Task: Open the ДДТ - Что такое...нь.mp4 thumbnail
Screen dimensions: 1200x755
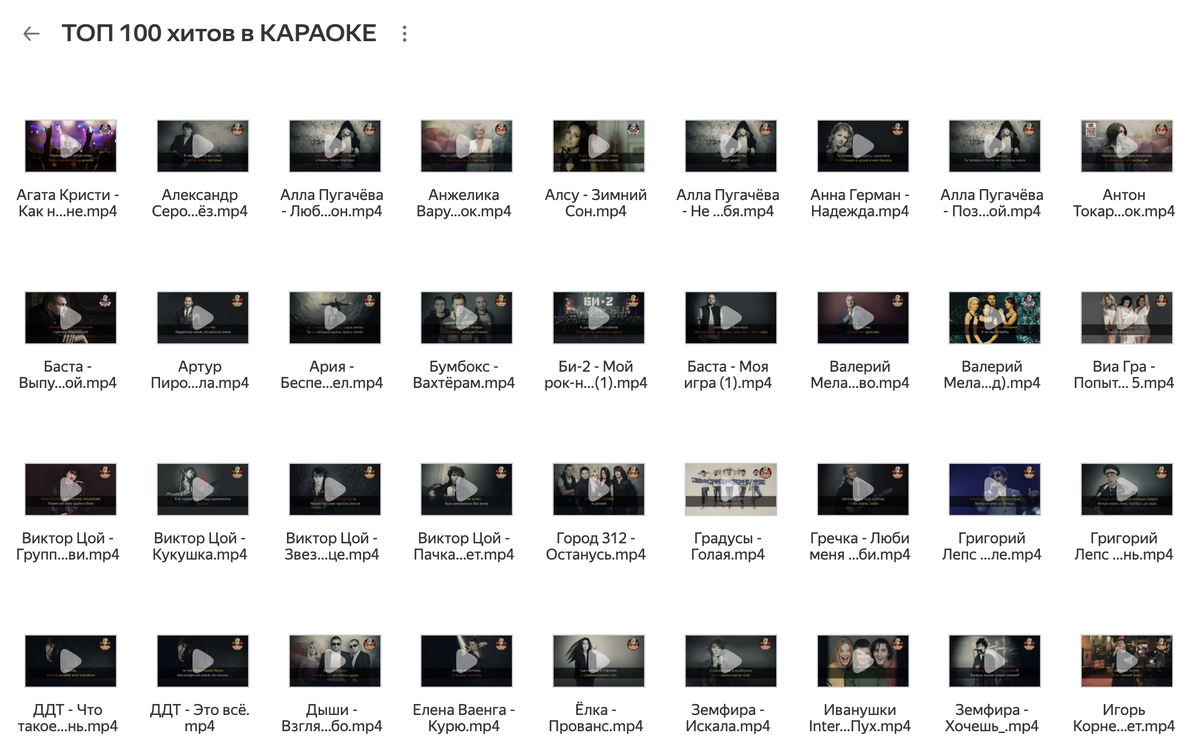Action: 70,661
